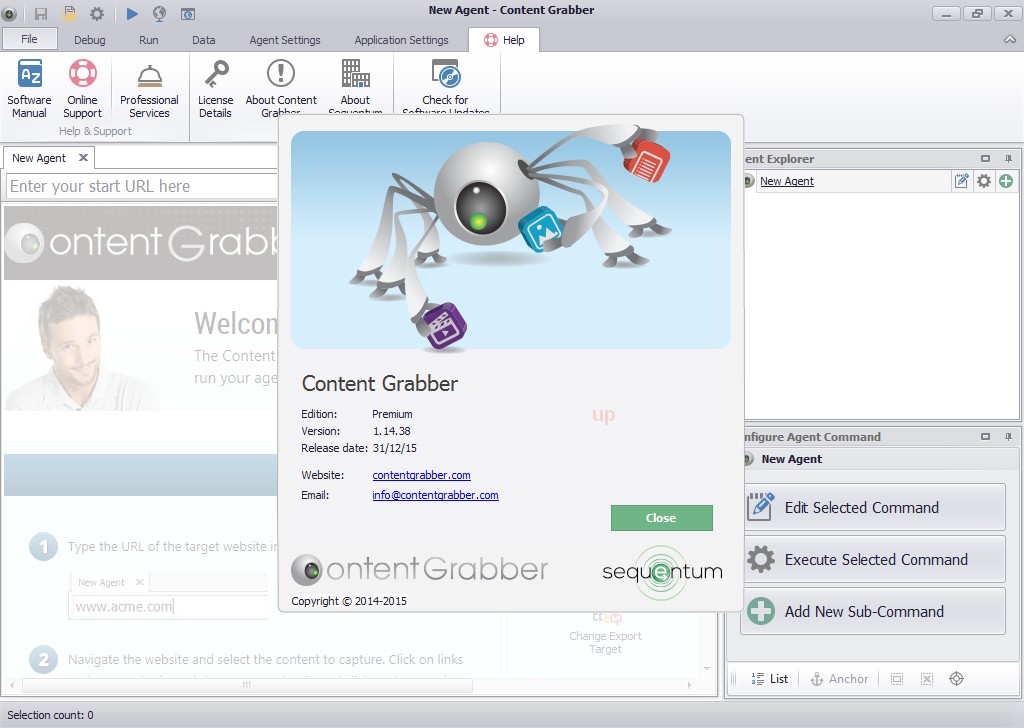1024x728 pixels.
Task: Click the start URL input field
Action: [140, 186]
